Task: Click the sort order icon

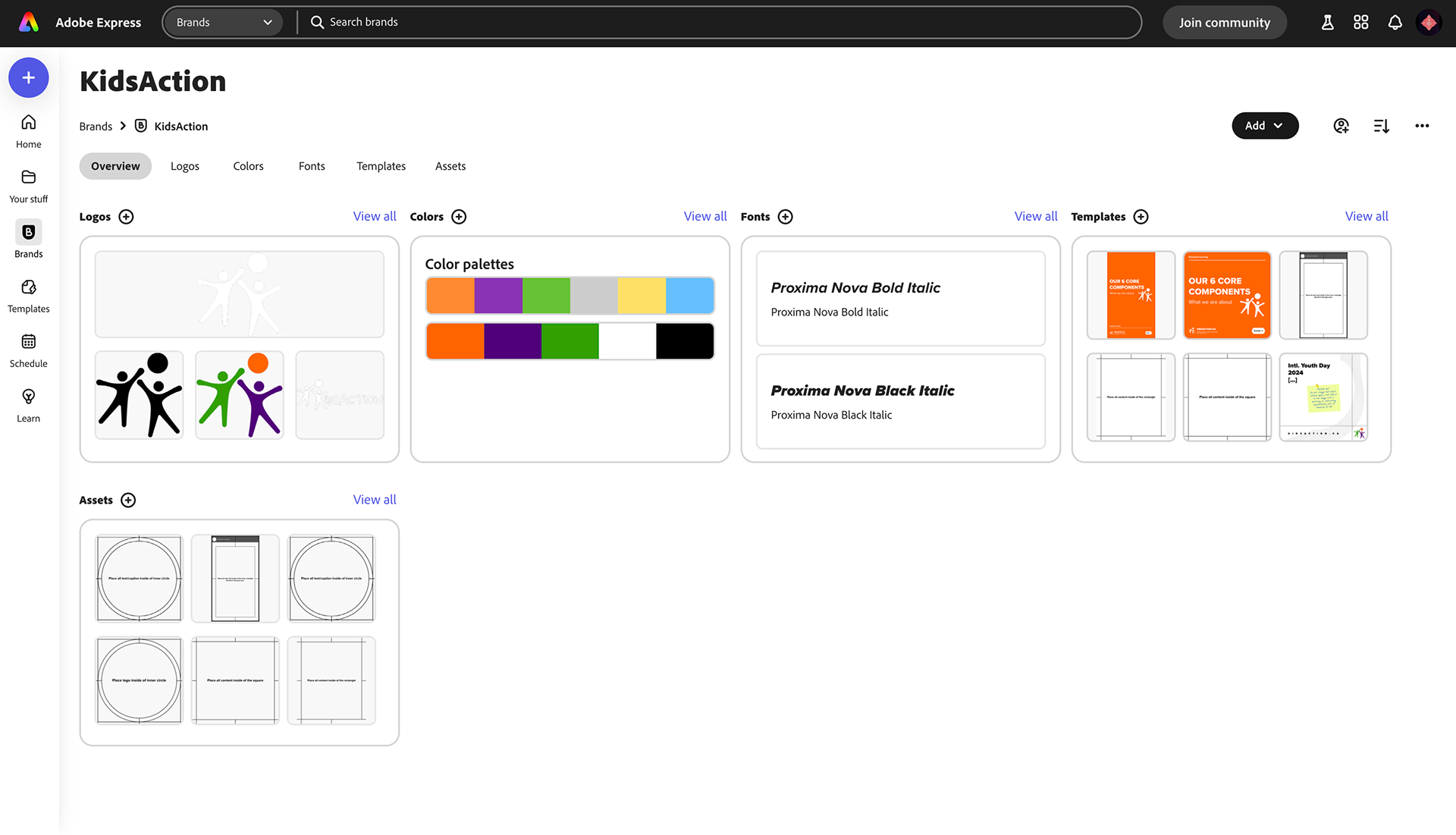Action: point(1381,126)
